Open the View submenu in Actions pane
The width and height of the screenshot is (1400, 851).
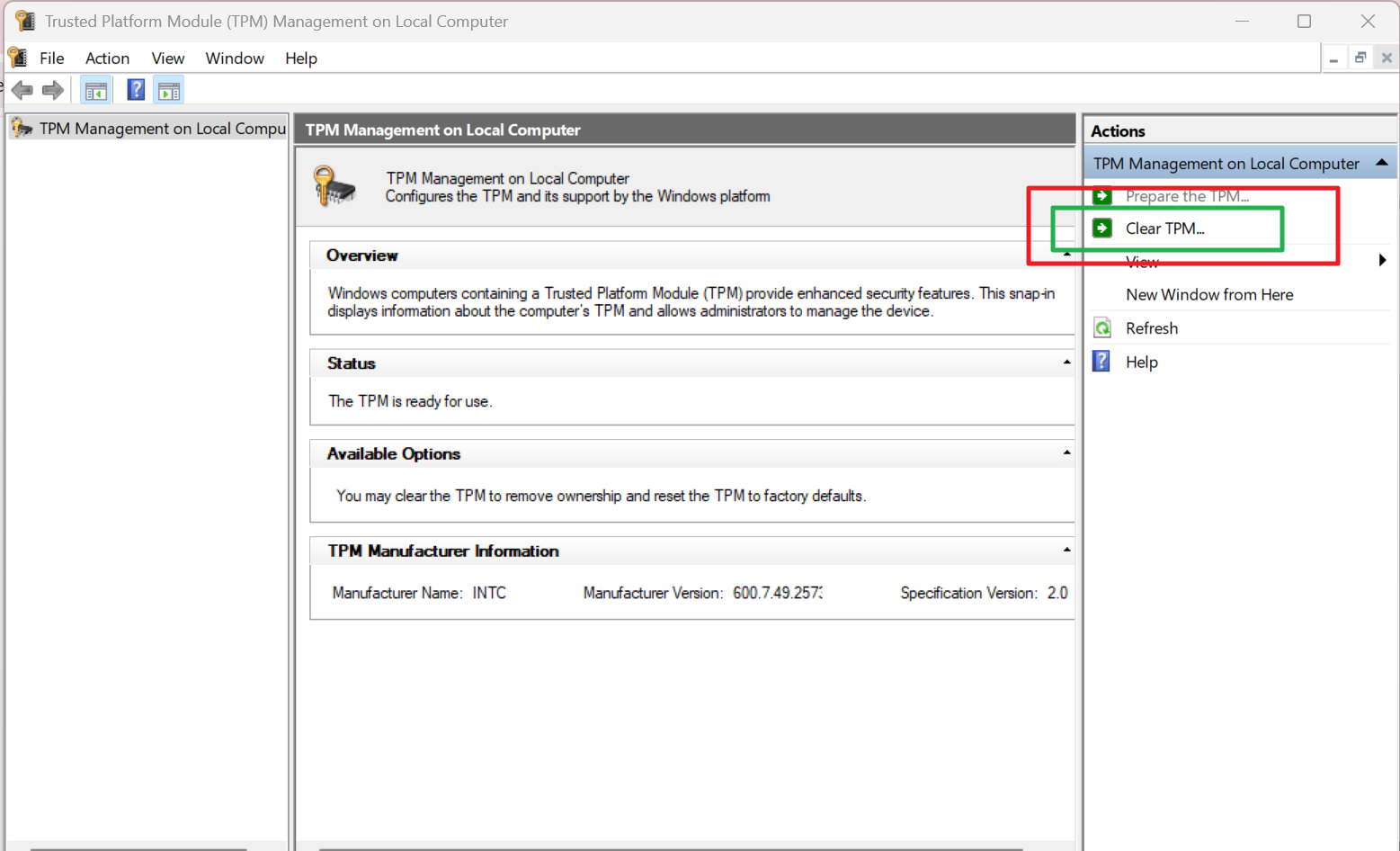pos(1142,262)
